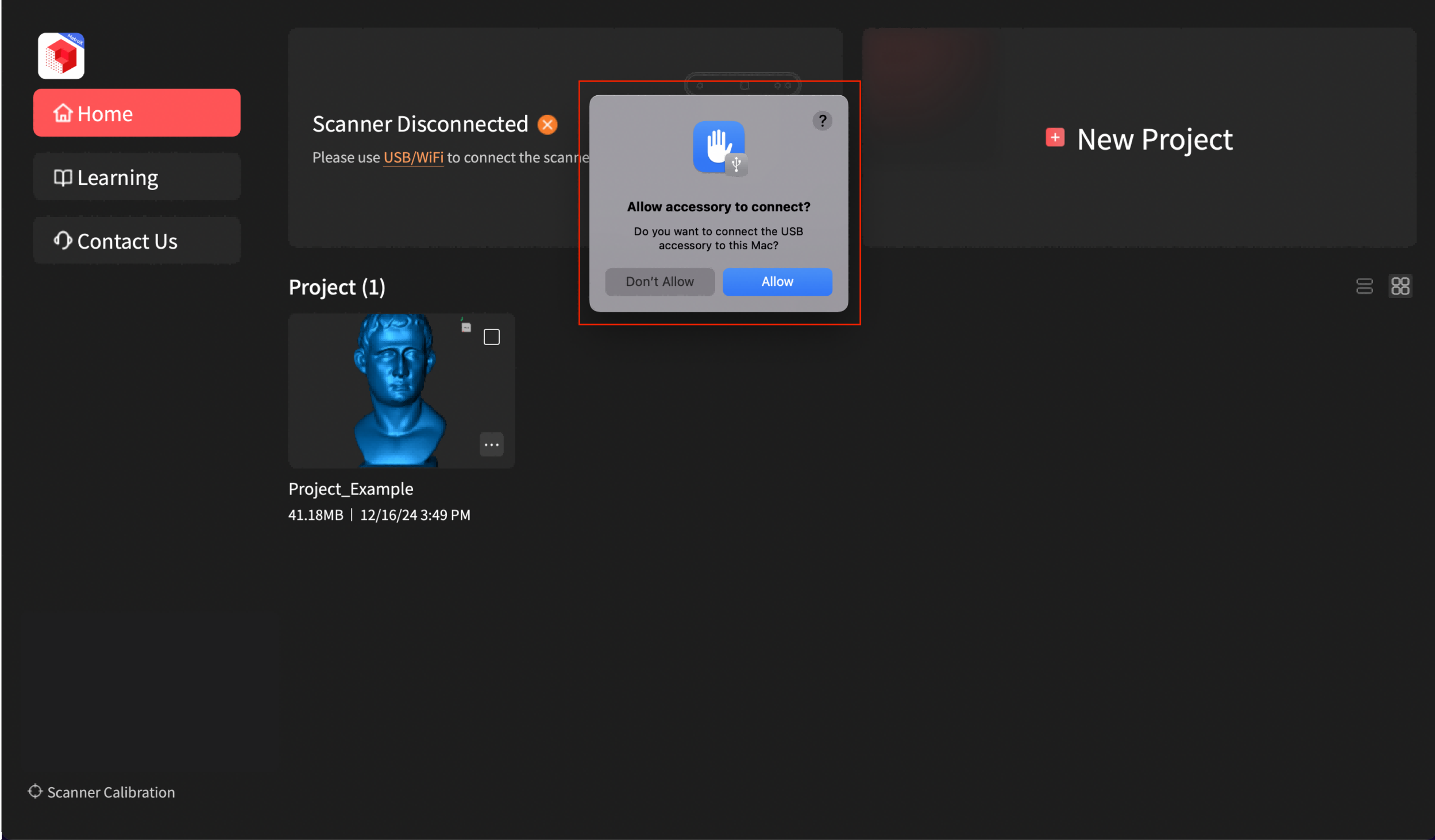Viewport: 1435px width, 840px height.
Task: Switch projects to grid view
Action: coord(1400,286)
